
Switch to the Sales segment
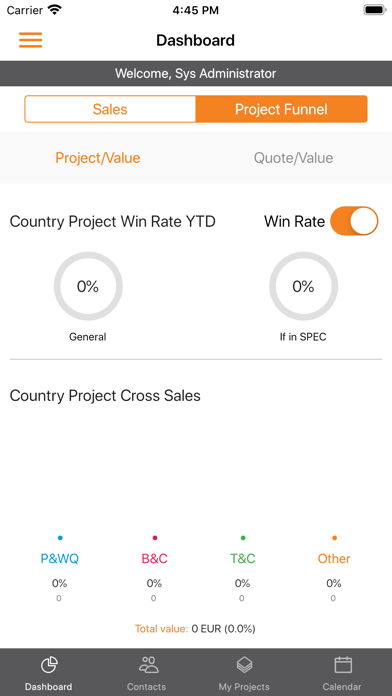tap(110, 109)
